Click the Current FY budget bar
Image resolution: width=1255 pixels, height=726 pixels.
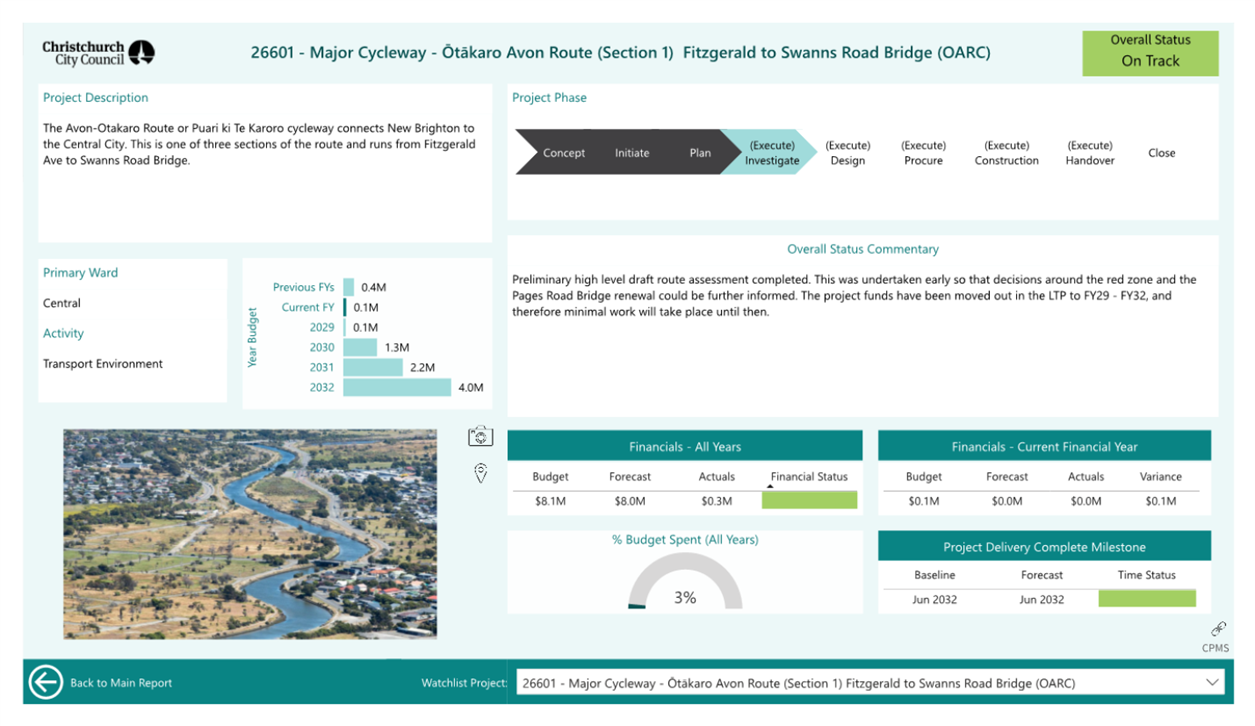[x=345, y=307]
